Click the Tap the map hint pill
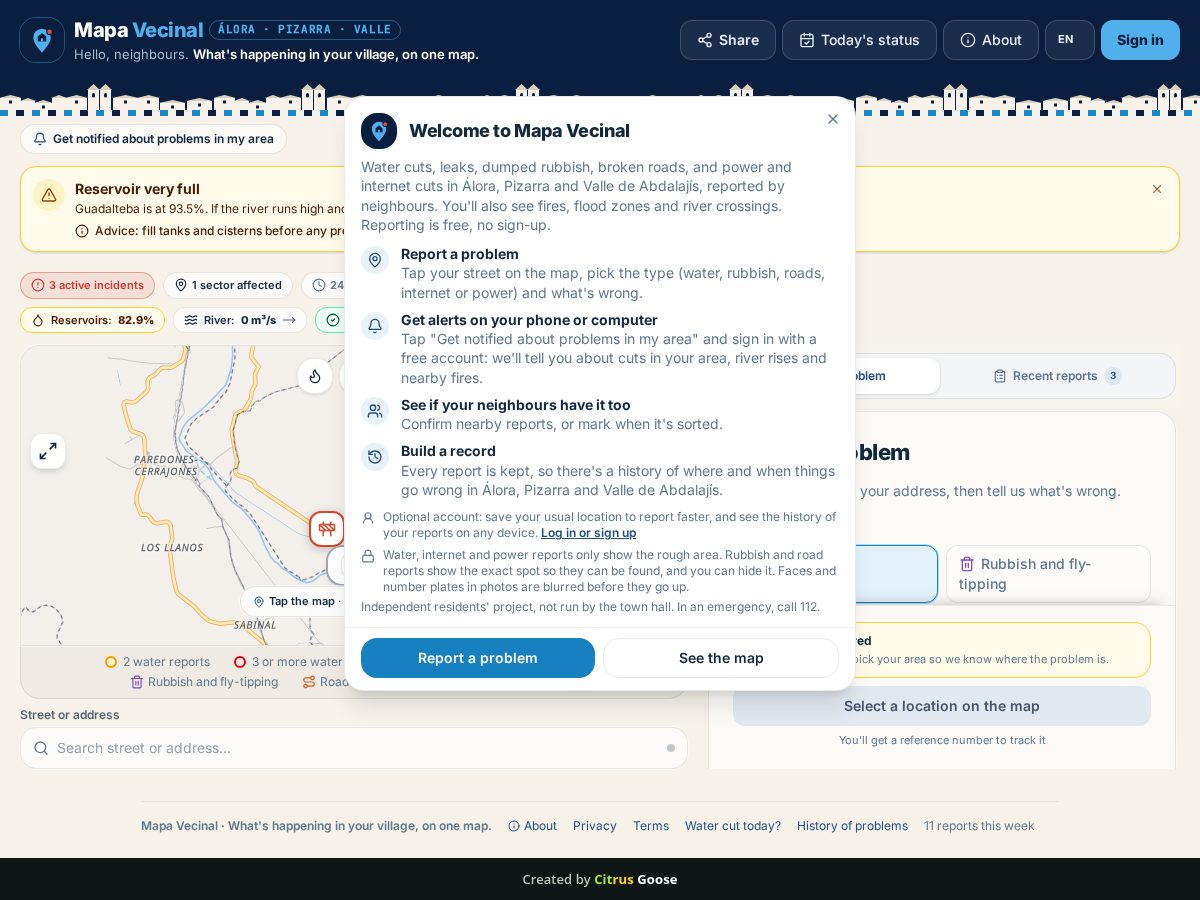1200x900 pixels. point(293,601)
